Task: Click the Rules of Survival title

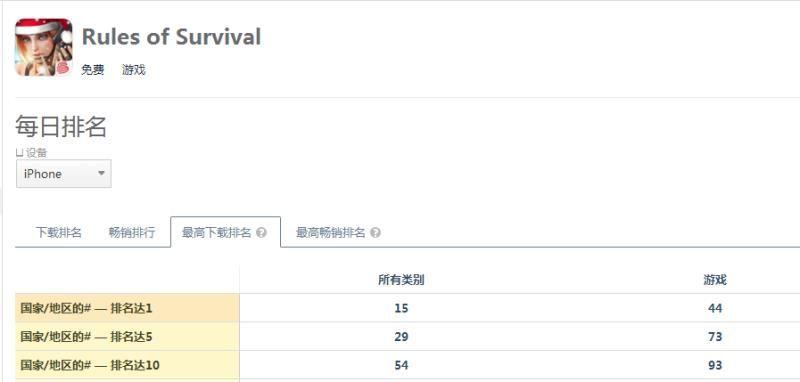Action: 171,37
